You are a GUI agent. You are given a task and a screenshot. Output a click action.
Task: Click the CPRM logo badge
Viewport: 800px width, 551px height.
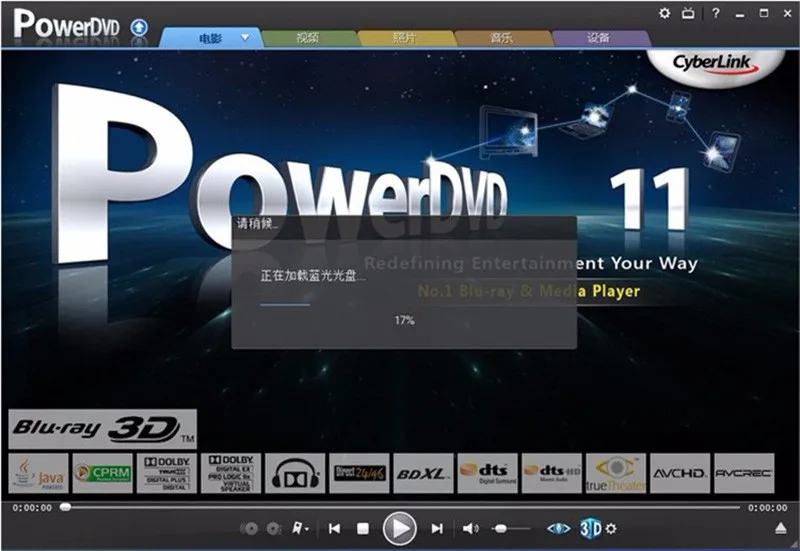pyautogui.click(x=103, y=473)
